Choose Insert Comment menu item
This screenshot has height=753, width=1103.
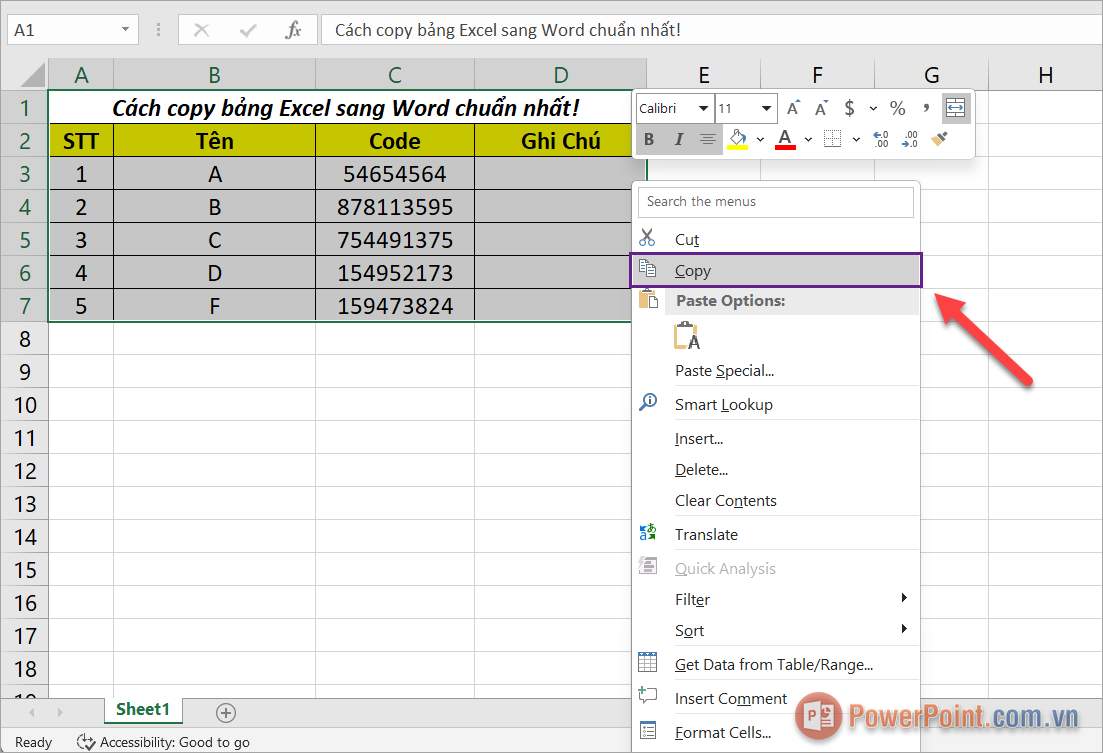776,698
